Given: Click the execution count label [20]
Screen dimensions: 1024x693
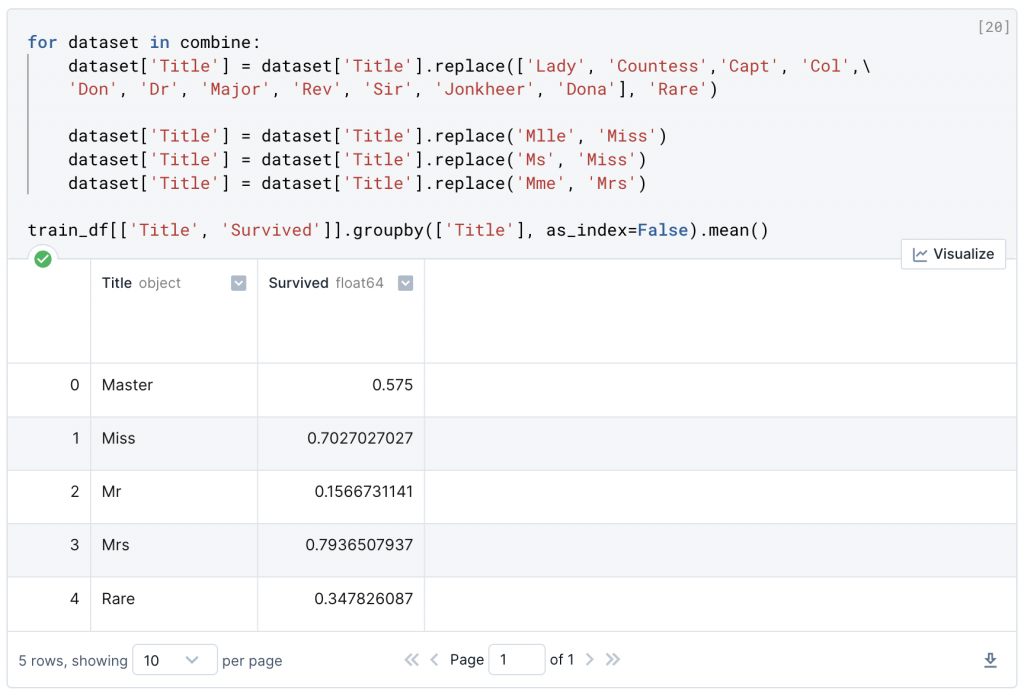Looking at the screenshot, I should [x=993, y=27].
